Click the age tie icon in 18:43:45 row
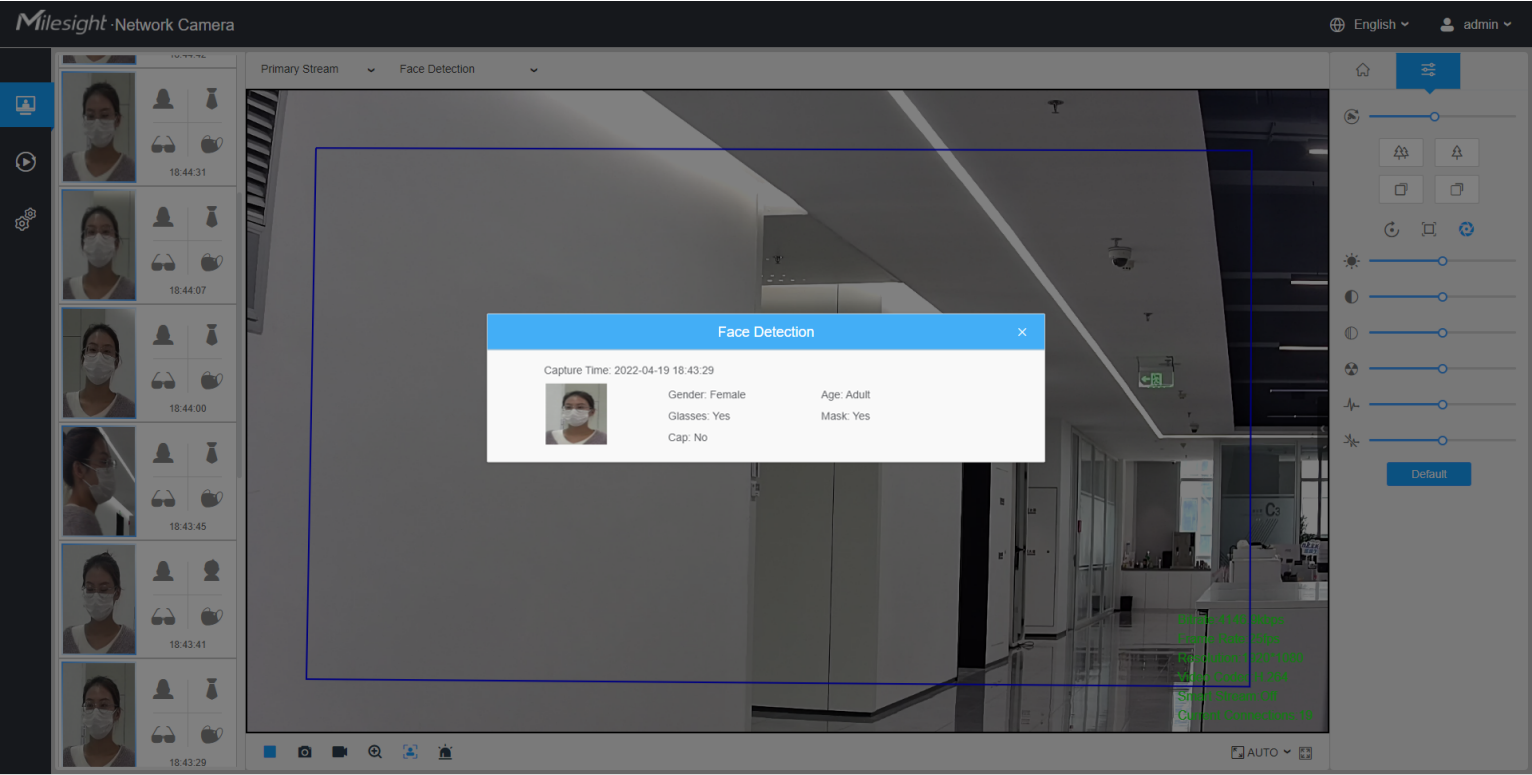This screenshot has width=1532, height=775. pyautogui.click(x=211, y=452)
